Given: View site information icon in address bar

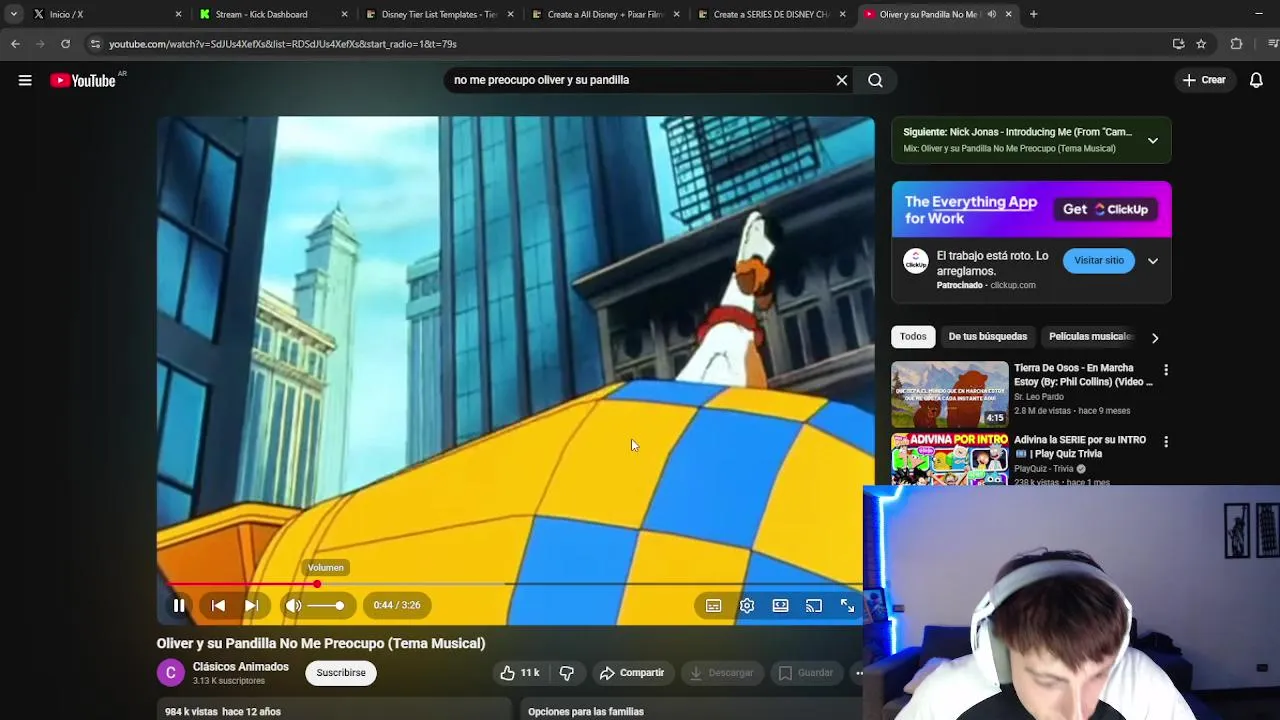Looking at the screenshot, I should [95, 44].
